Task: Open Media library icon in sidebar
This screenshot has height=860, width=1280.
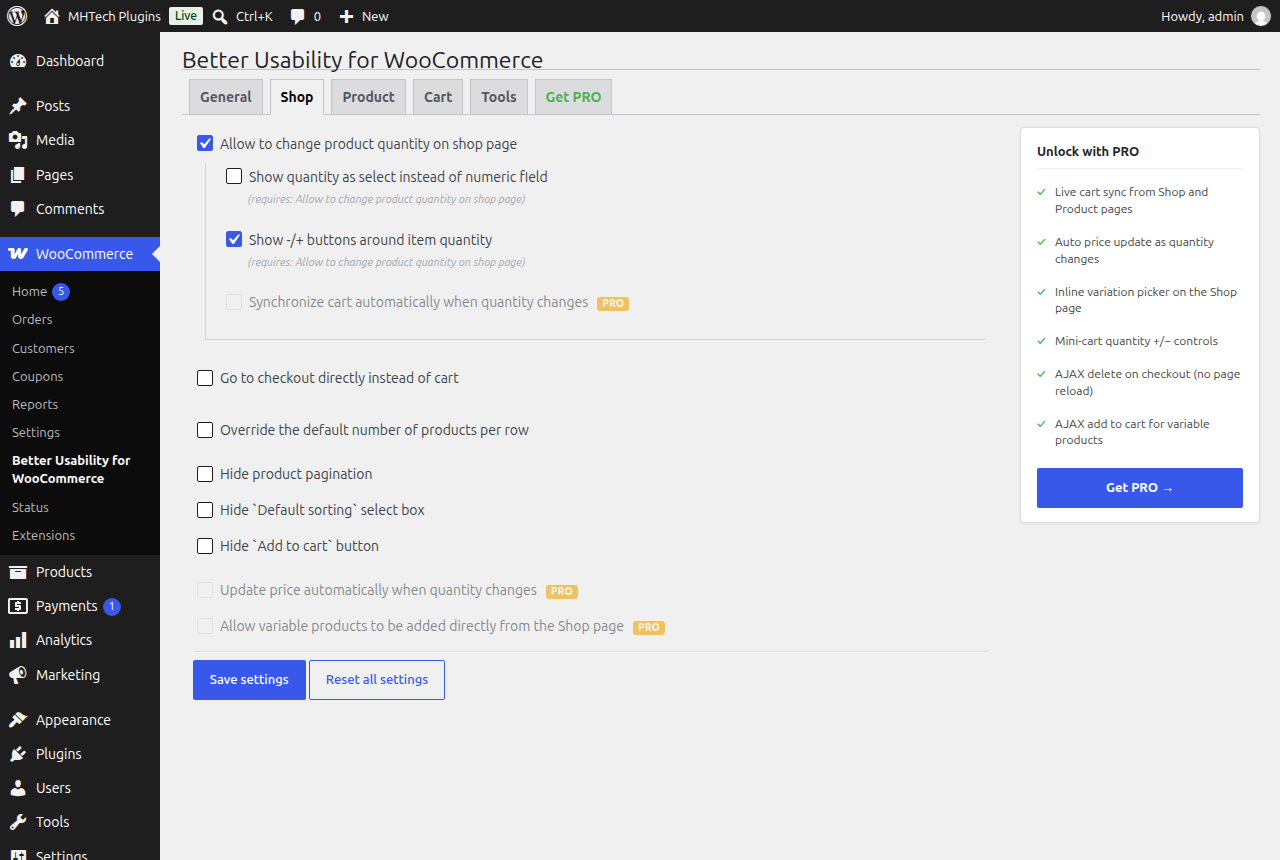Action: pos(18,140)
